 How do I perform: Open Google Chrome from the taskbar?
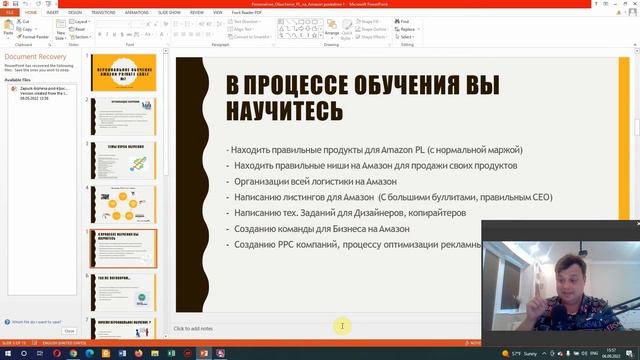[x=73, y=353]
